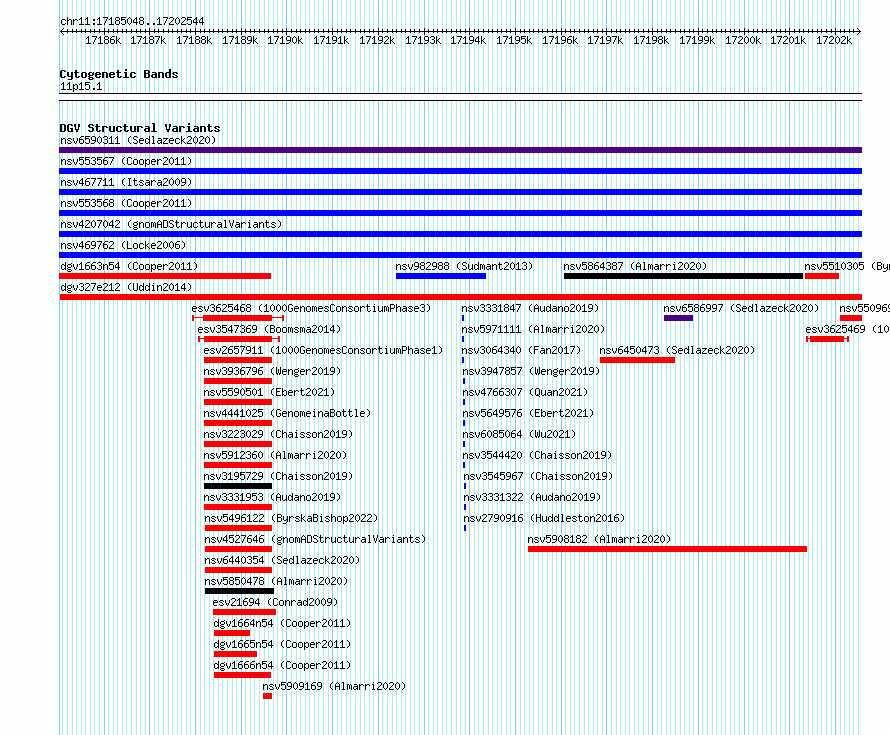Click nsv5912360 (Almarri2020) label

[275, 455]
